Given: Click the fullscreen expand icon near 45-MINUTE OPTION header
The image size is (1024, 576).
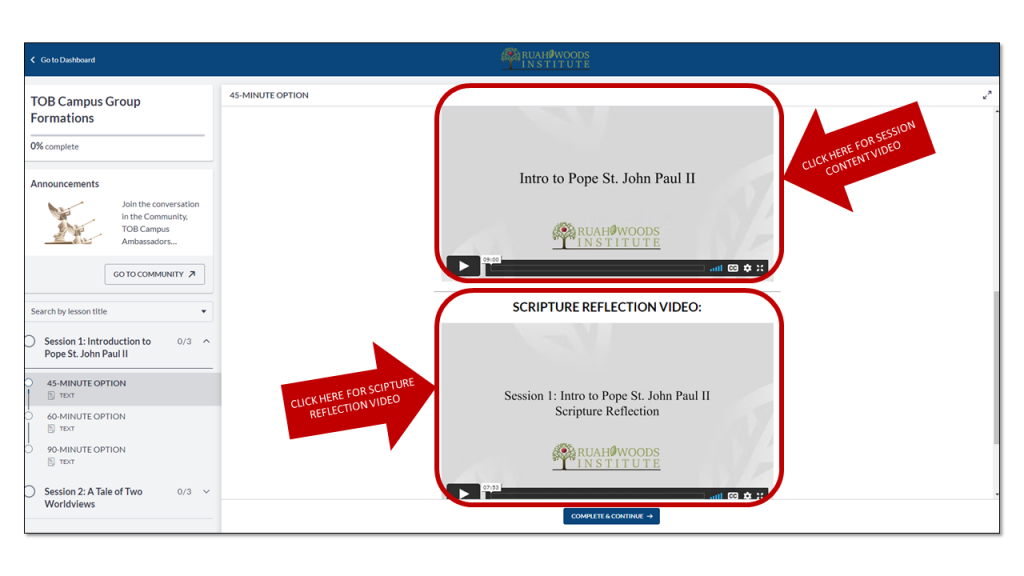Looking at the screenshot, I should [988, 94].
